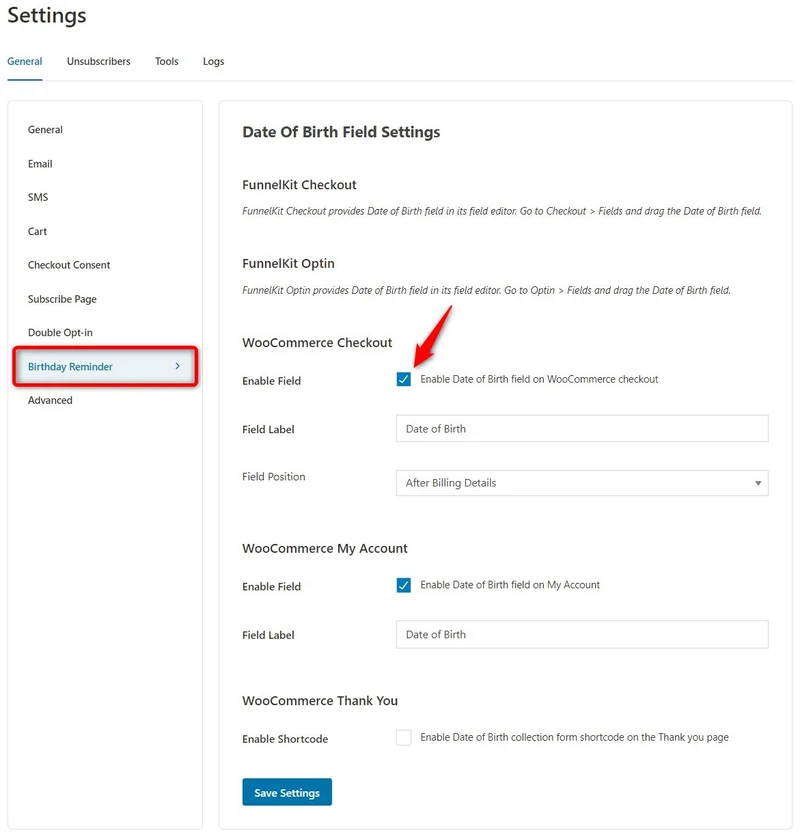Click the Settings page title
Screen dimensions: 800x835
[x=47, y=15]
